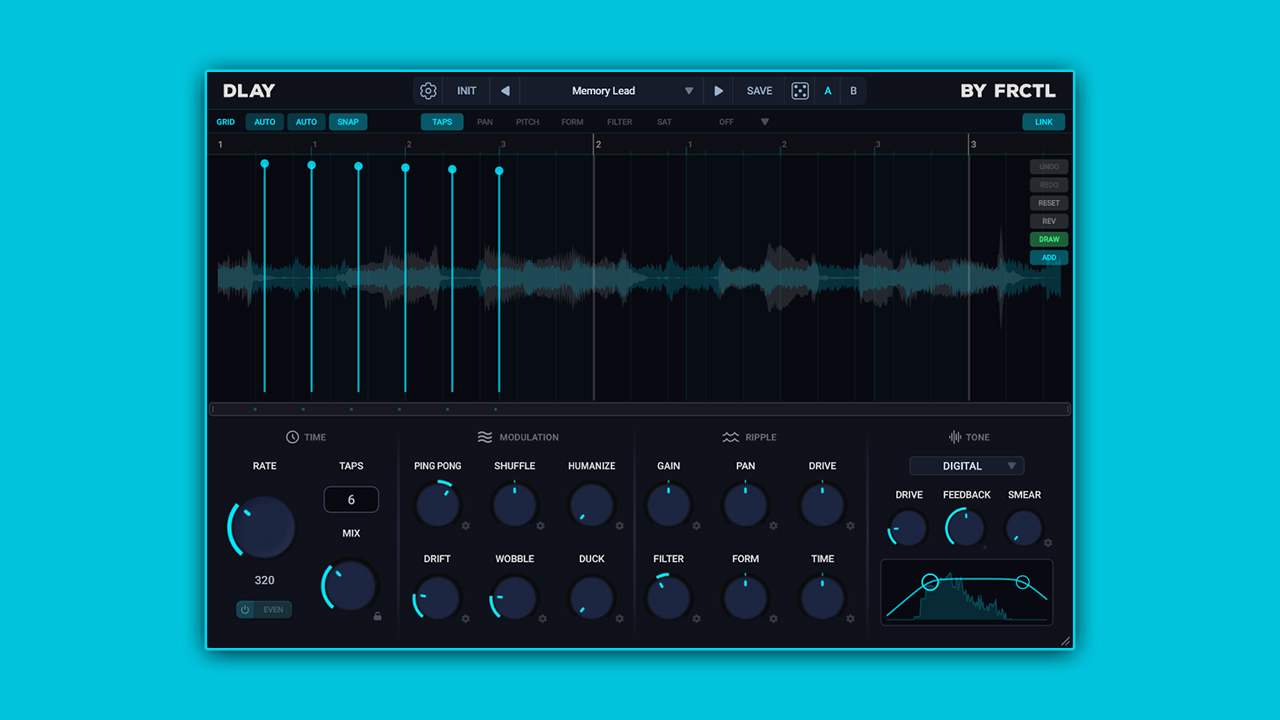1280x720 pixels.
Task: Click the dice randomize icon
Action: click(x=800, y=91)
